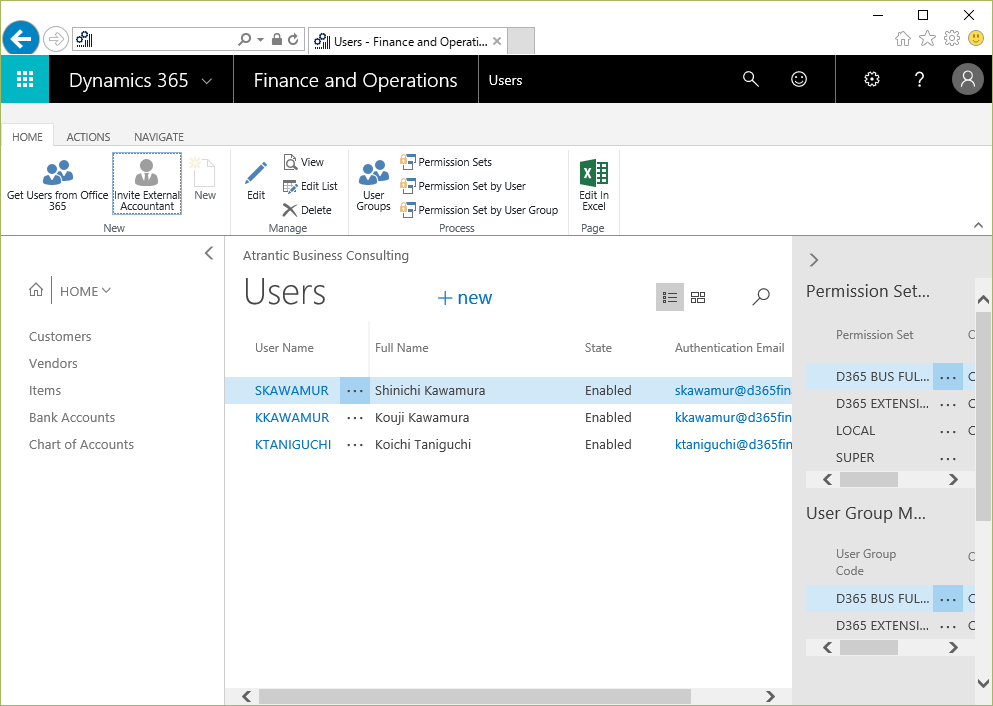Click the browser home icon

(902, 39)
